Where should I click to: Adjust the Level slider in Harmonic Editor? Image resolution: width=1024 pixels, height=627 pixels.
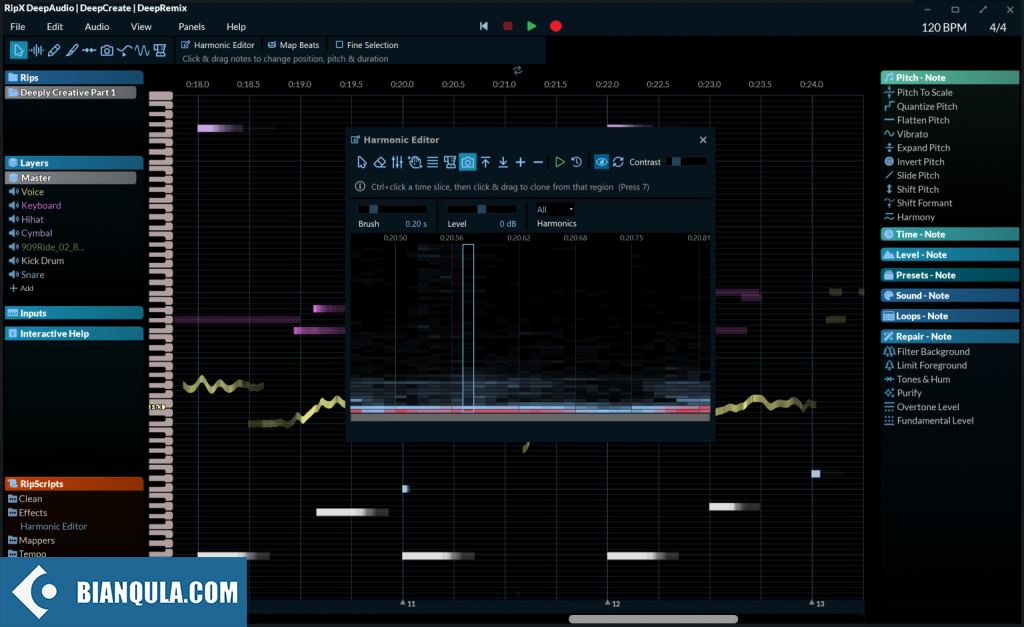tap(481, 209)
